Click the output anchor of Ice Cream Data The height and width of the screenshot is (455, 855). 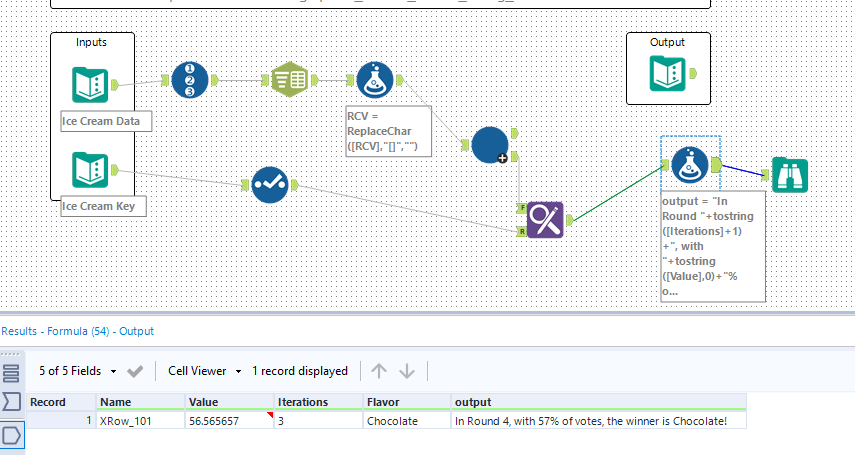[115, 85]
